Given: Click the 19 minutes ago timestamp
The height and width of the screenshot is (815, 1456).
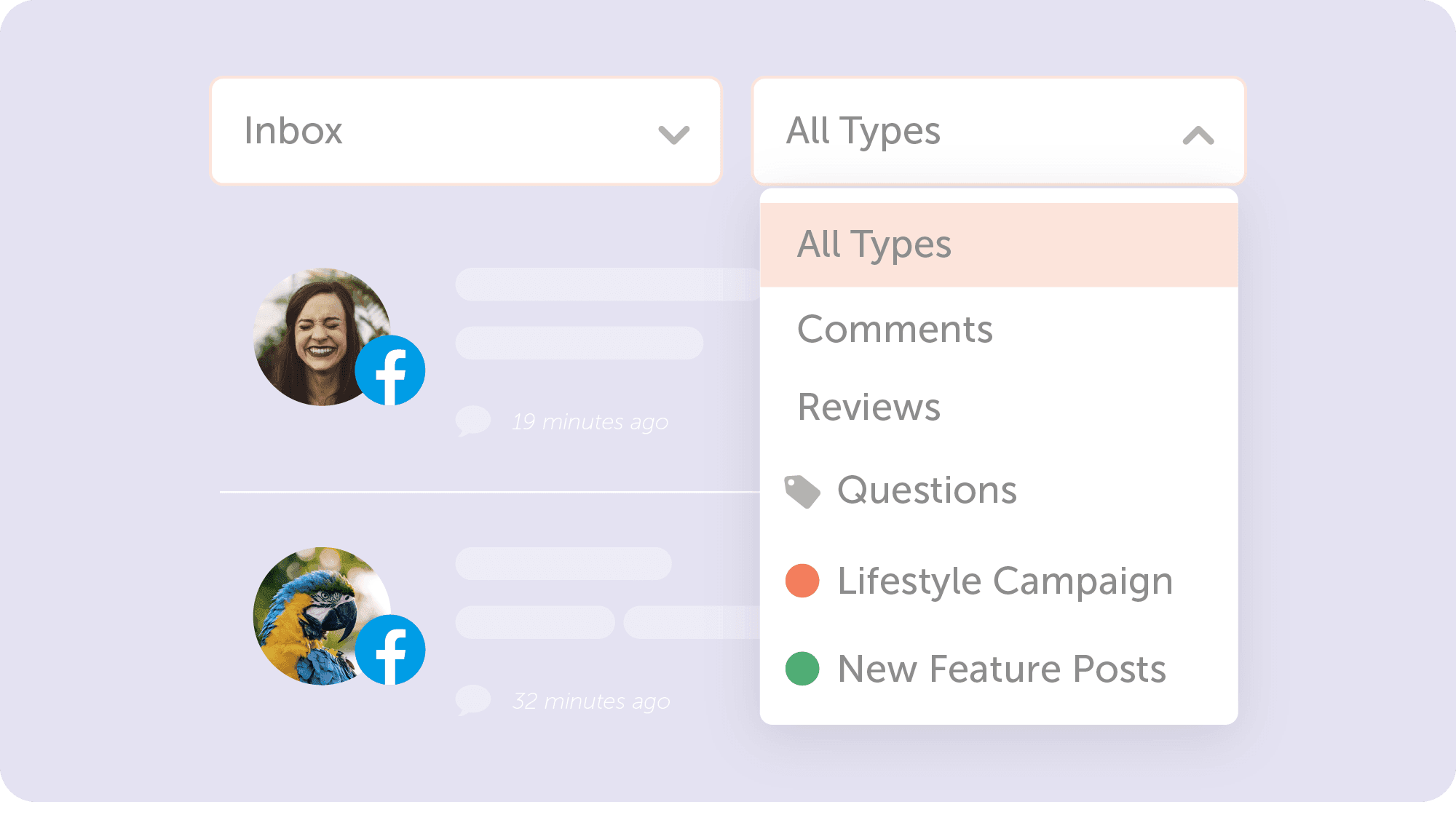Looking at the screenshot, I should click(590, 422).
